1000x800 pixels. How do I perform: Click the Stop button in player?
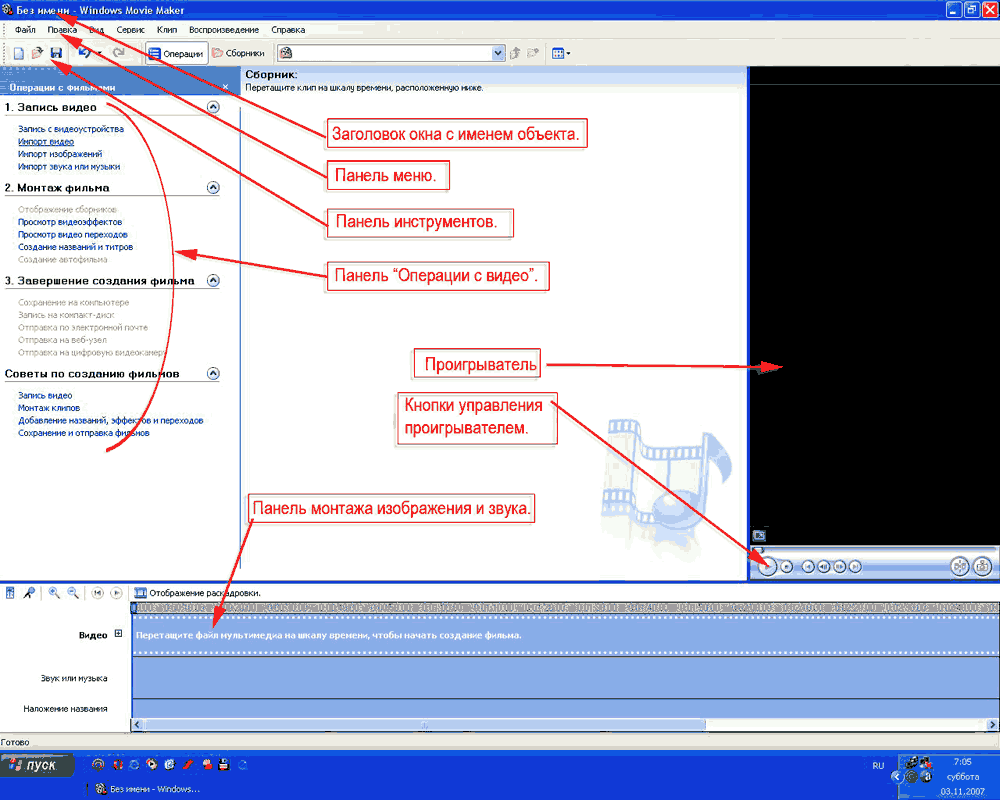coord(787,567)
